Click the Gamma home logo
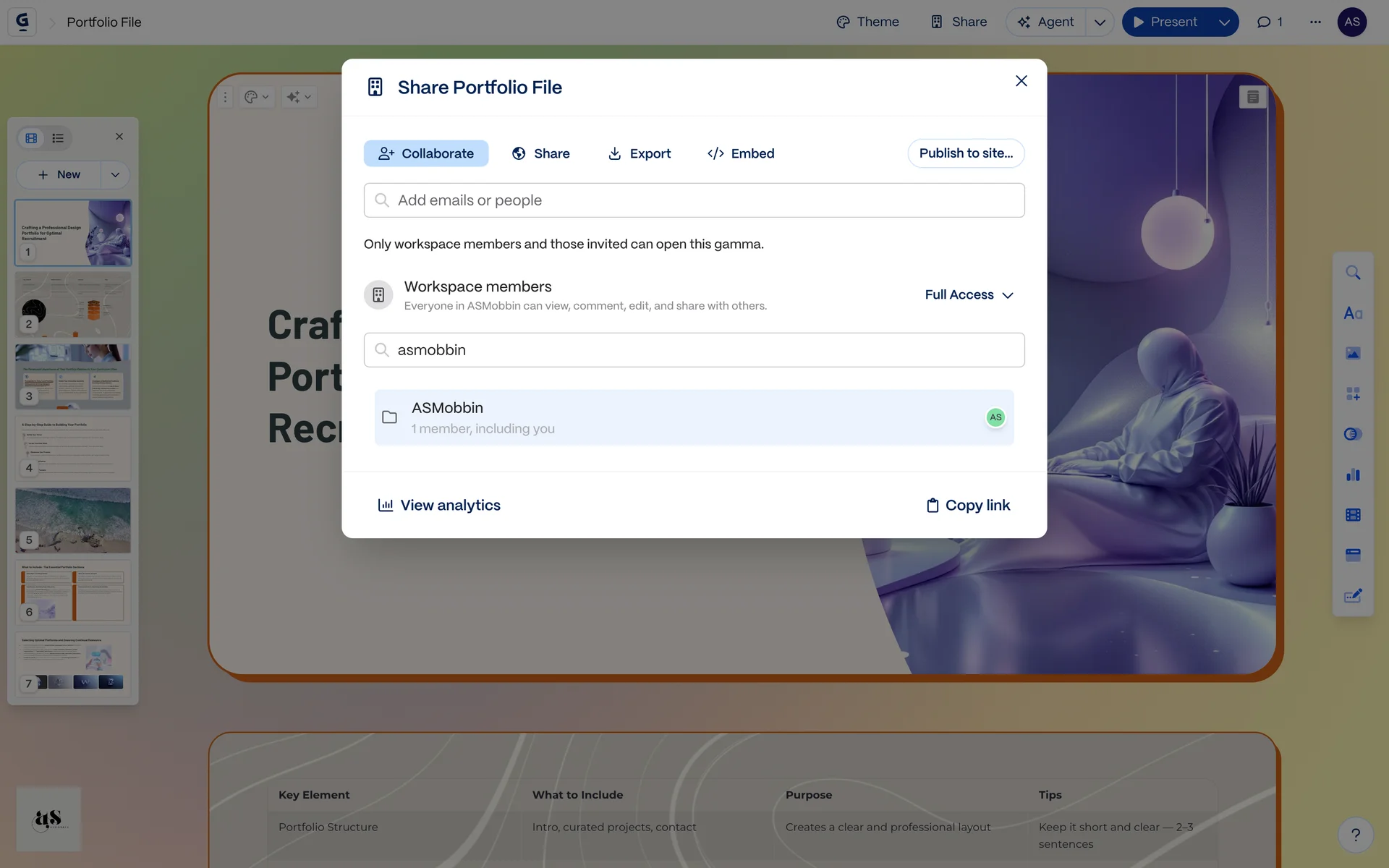Viewport: 1389px width, 868px height. pos(22,22)
